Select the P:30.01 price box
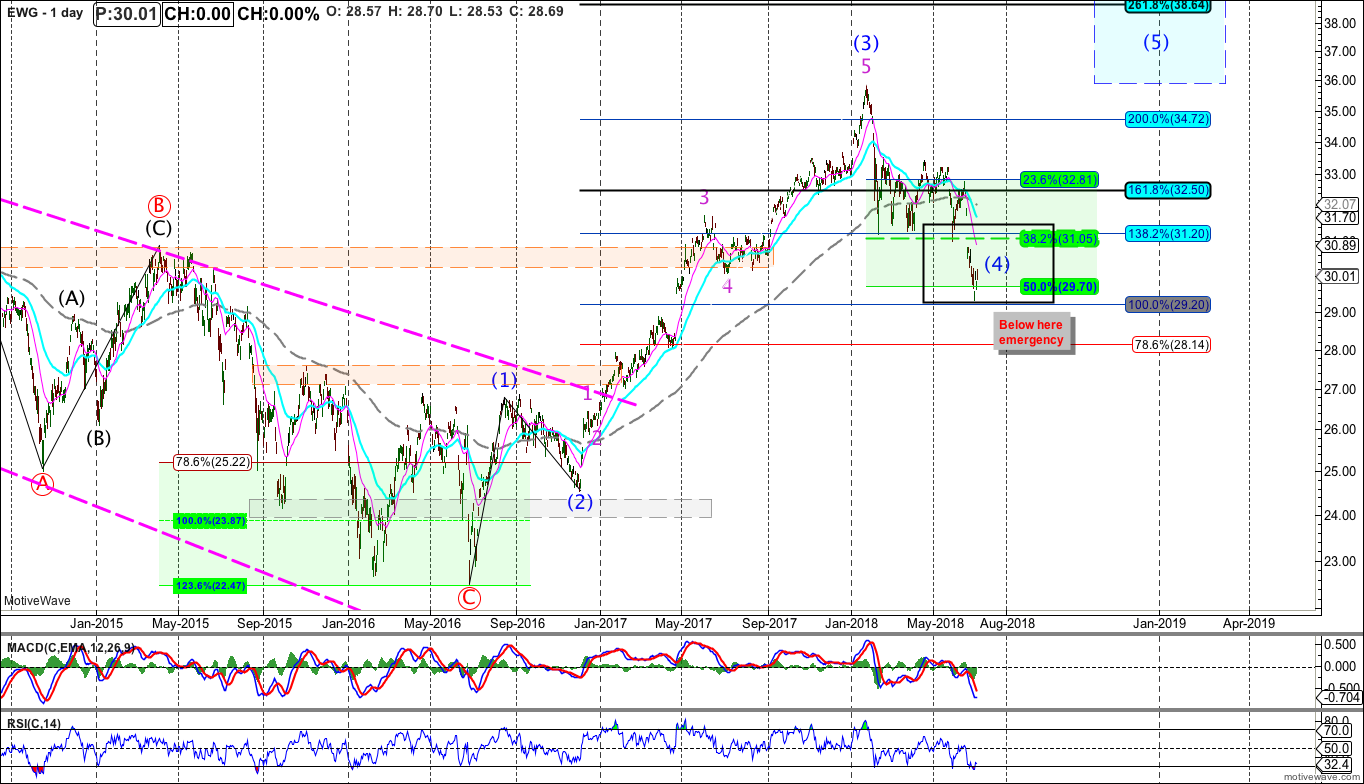1364x784 pixels. 128,14
